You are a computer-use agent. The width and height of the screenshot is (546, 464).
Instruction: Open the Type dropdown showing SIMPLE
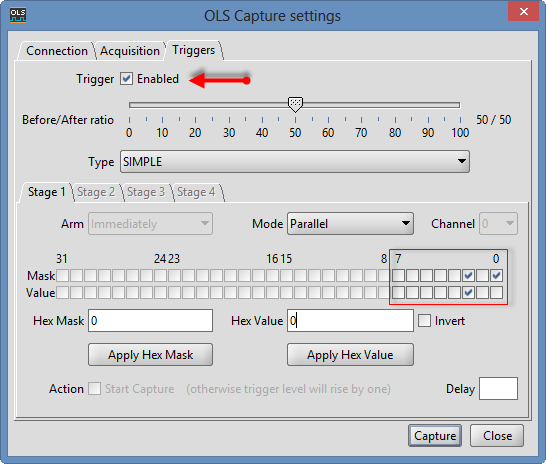[x=295, y=162]
